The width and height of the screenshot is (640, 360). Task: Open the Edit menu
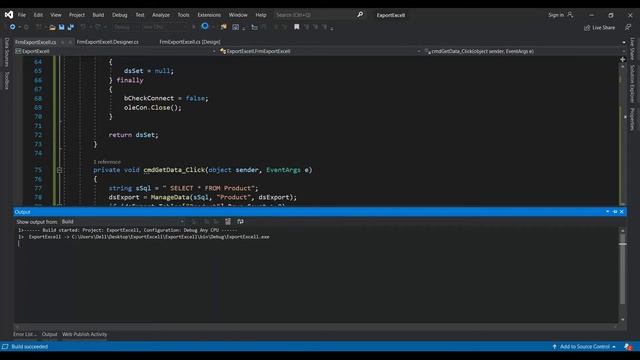tap(38, 15)
